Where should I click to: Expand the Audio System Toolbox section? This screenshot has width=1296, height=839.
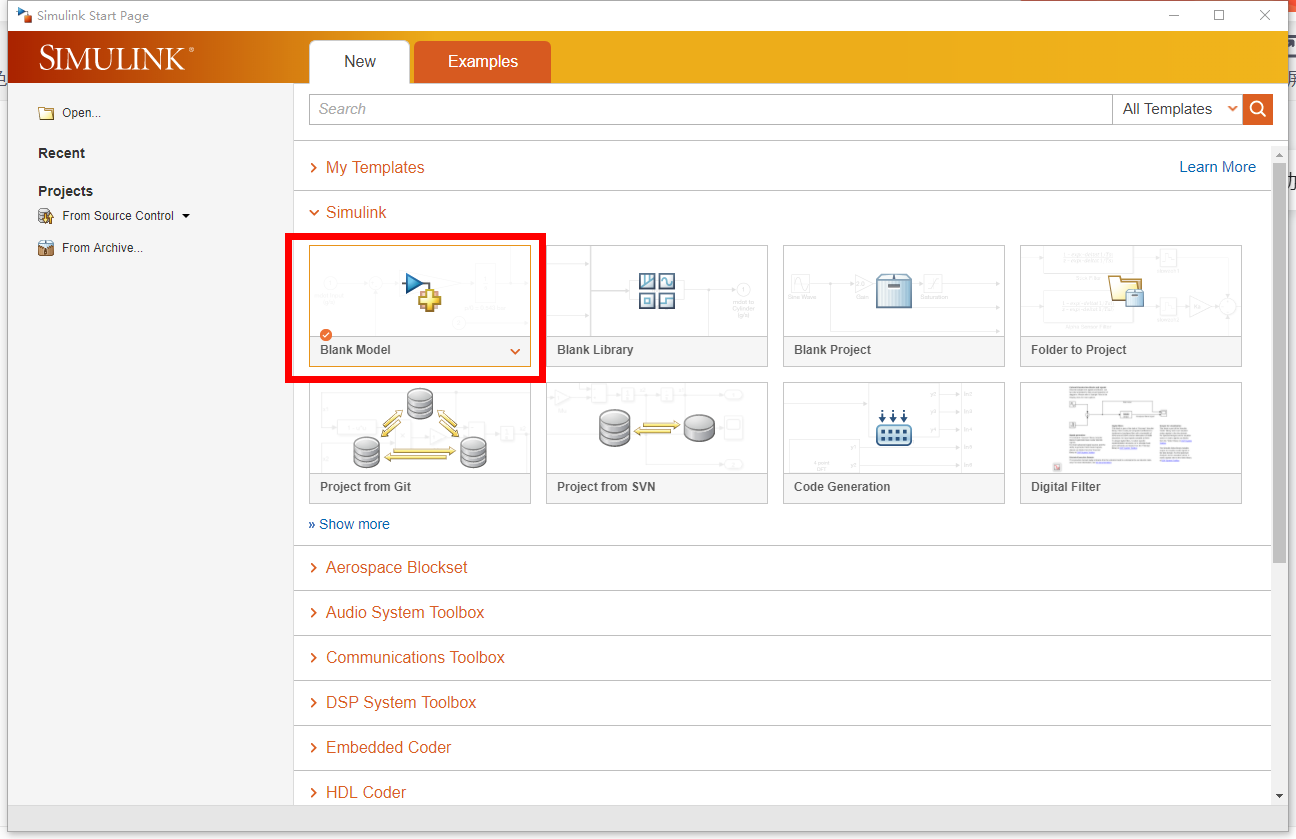tap(397, 612)
